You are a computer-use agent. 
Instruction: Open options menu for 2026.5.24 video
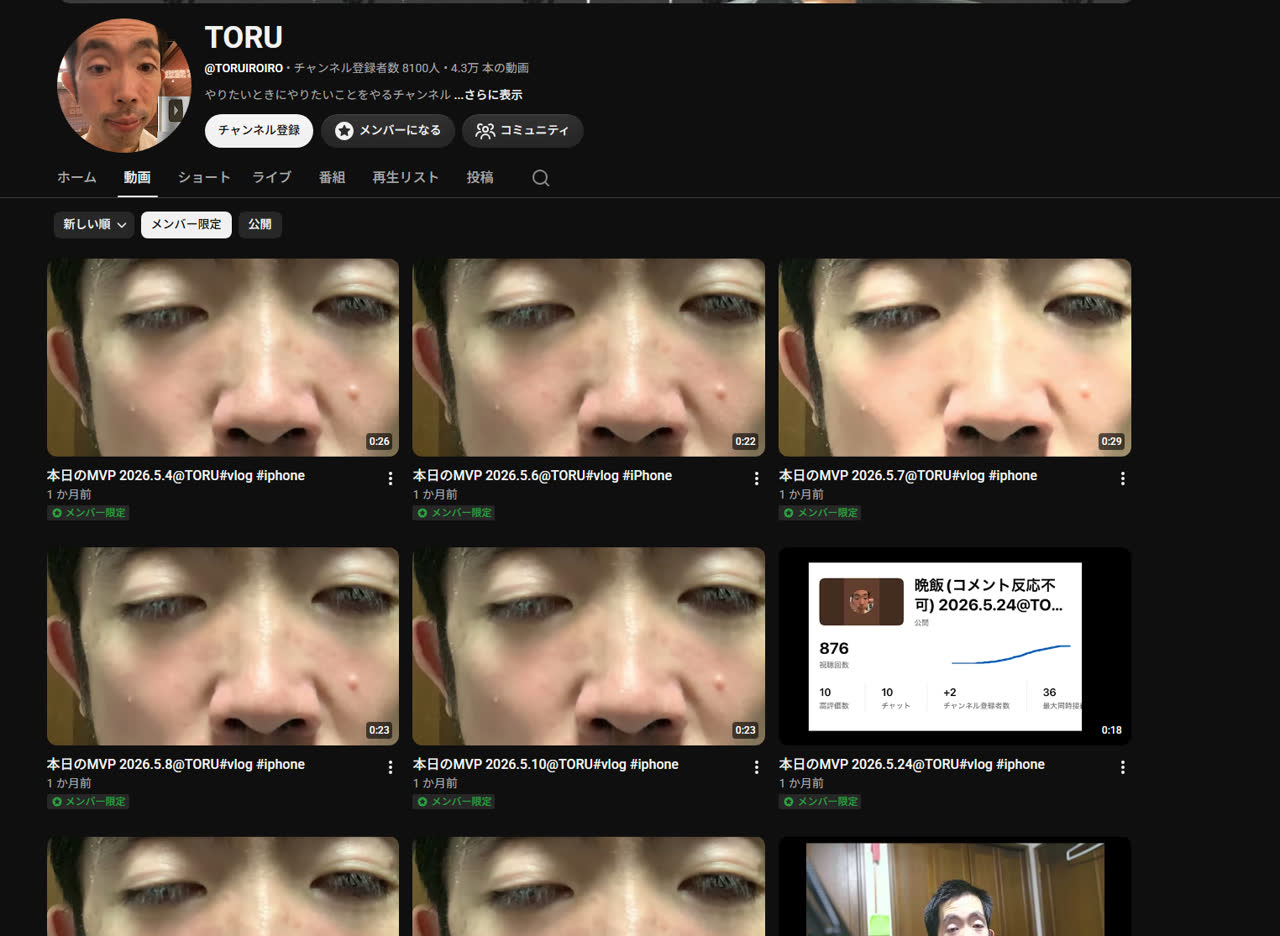(x=1122, y=767)
